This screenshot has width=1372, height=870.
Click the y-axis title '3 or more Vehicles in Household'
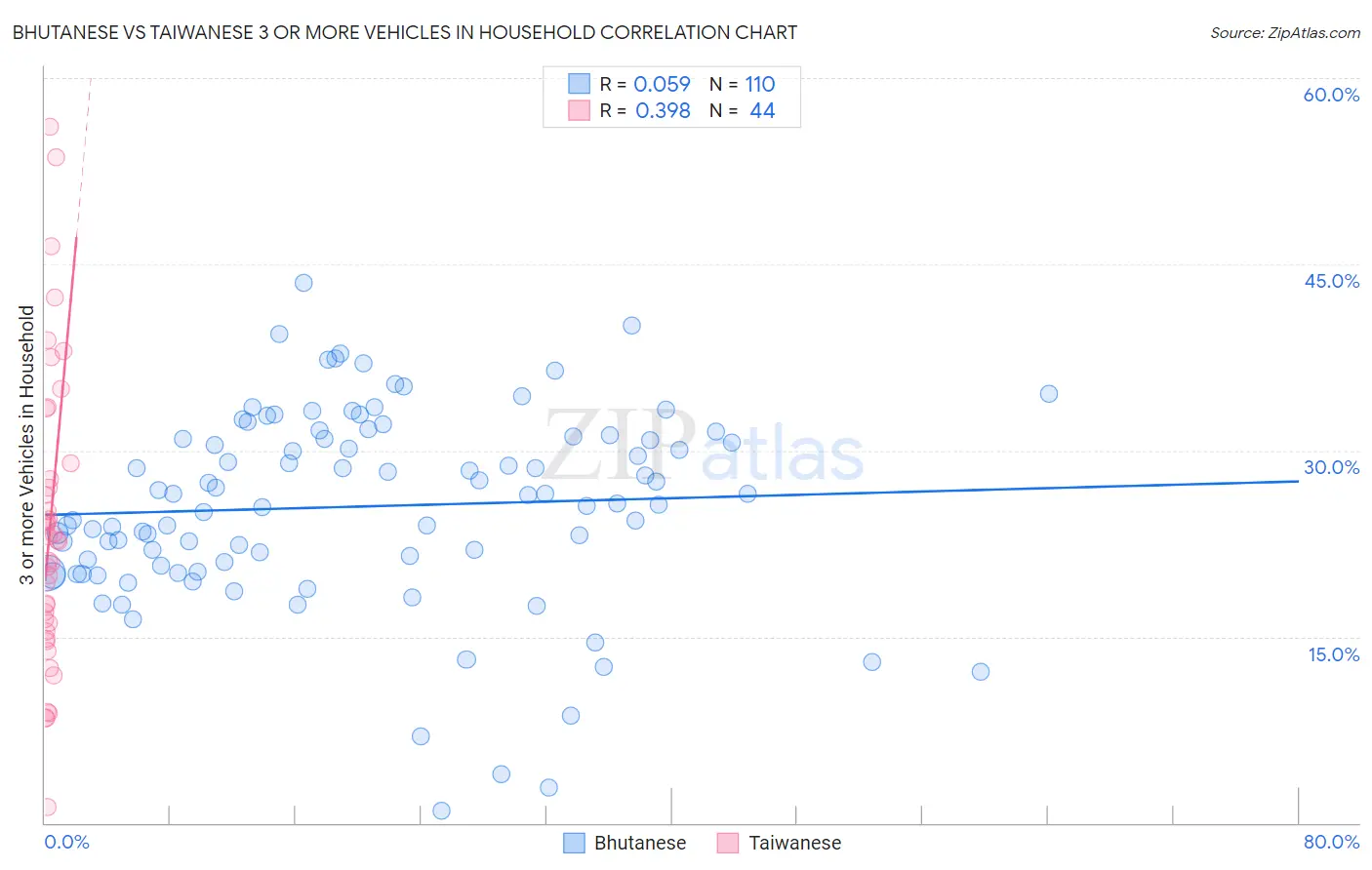tap(26, 445)
